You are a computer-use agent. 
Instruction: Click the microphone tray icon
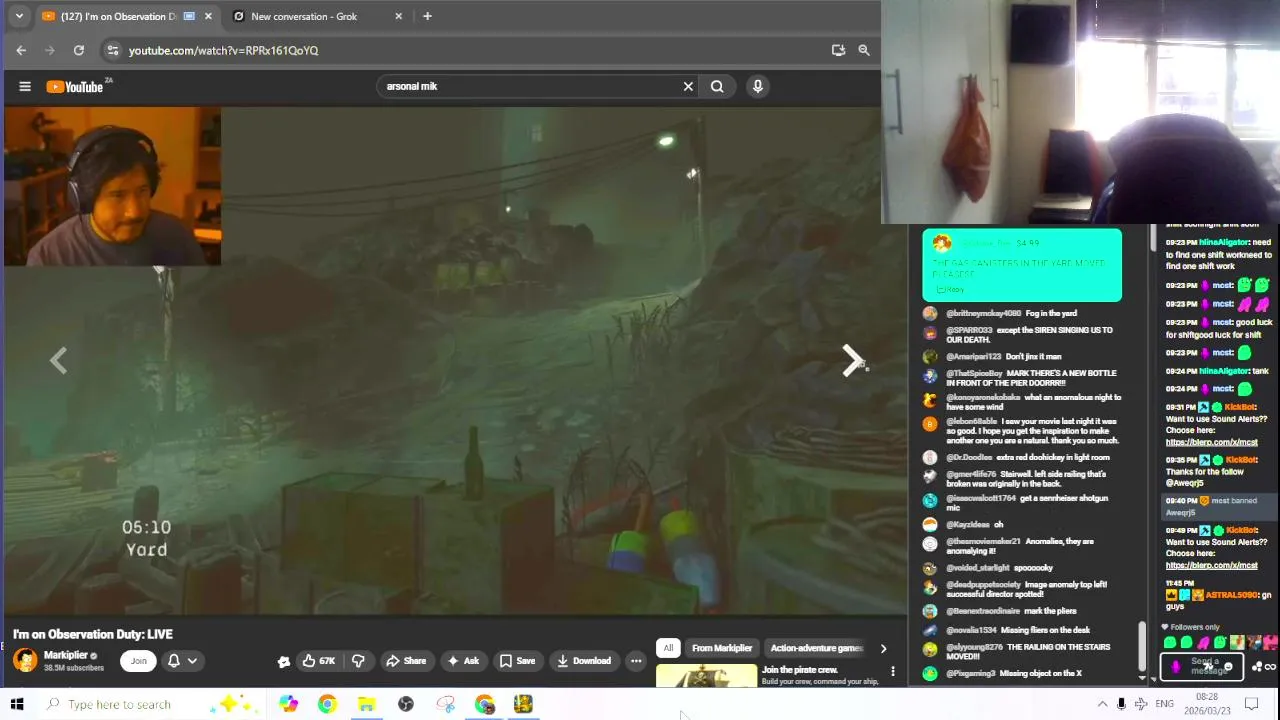coord(1121,705)
